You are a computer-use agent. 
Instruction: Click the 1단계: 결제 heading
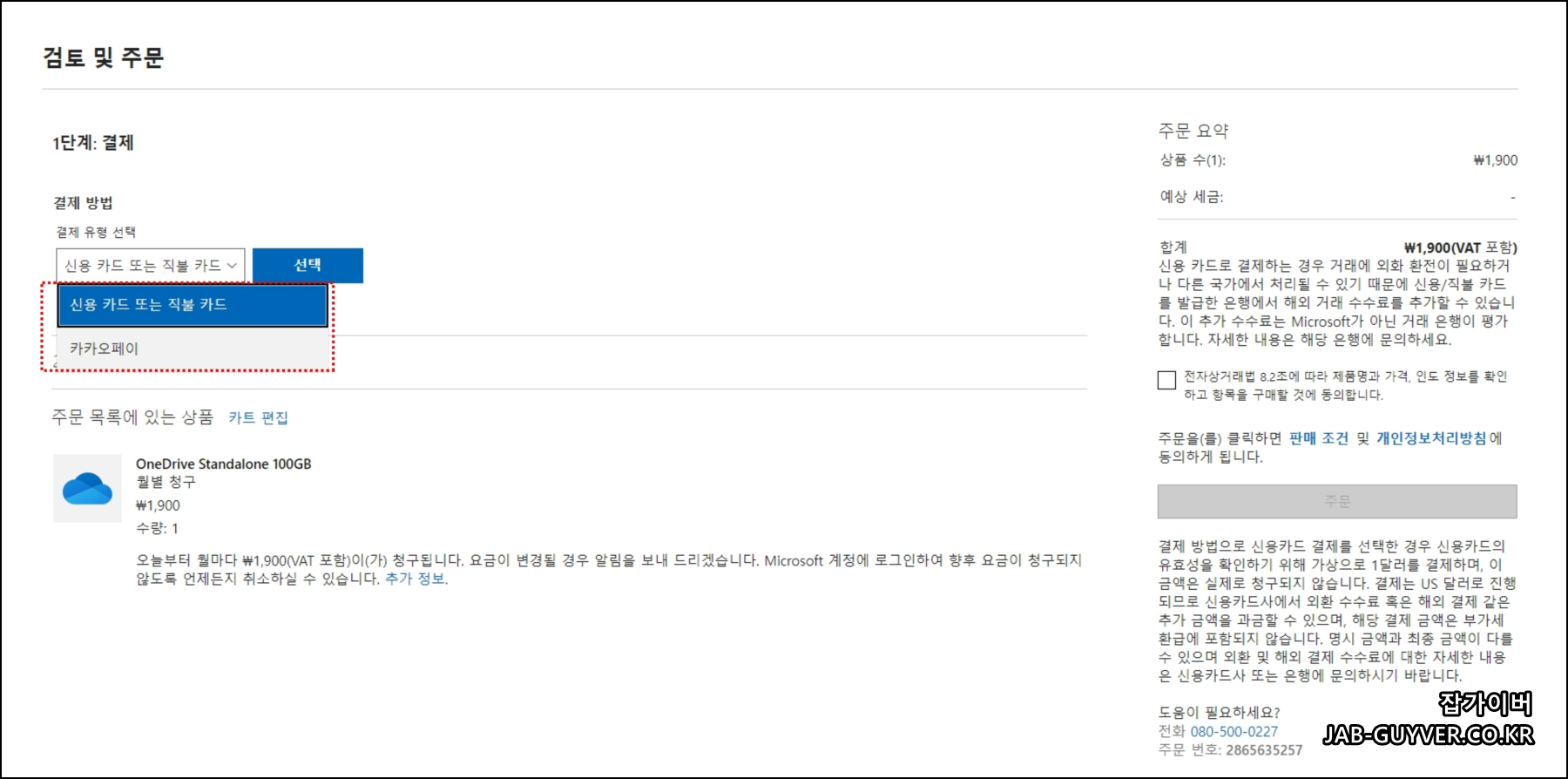(93, 143)
